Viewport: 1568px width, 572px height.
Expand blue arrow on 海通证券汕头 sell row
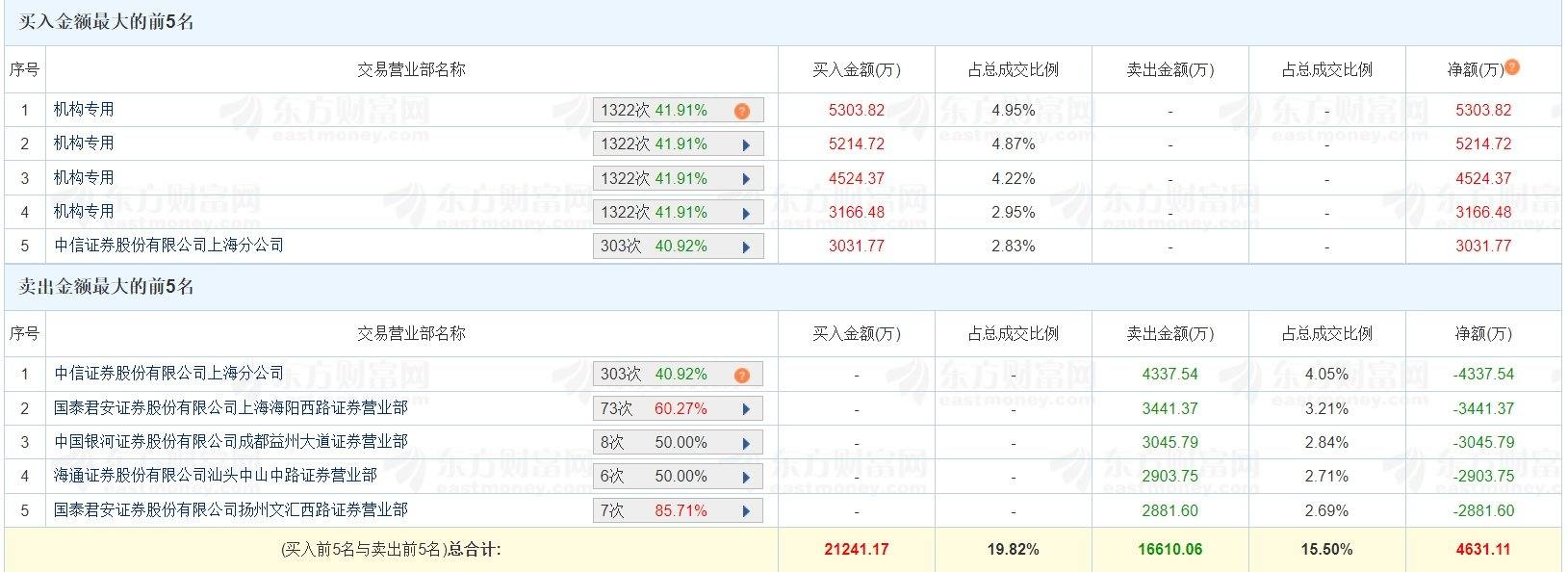(x=744, y=476)
